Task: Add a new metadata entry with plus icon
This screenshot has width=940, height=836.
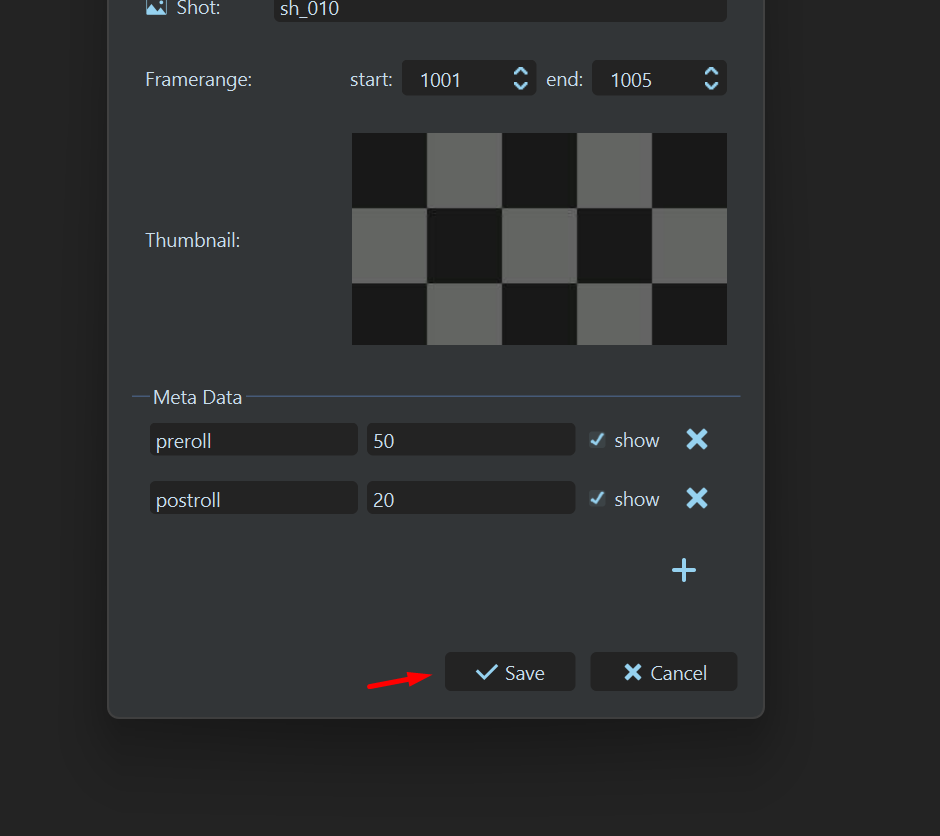Action: click(x=684, y=570)
